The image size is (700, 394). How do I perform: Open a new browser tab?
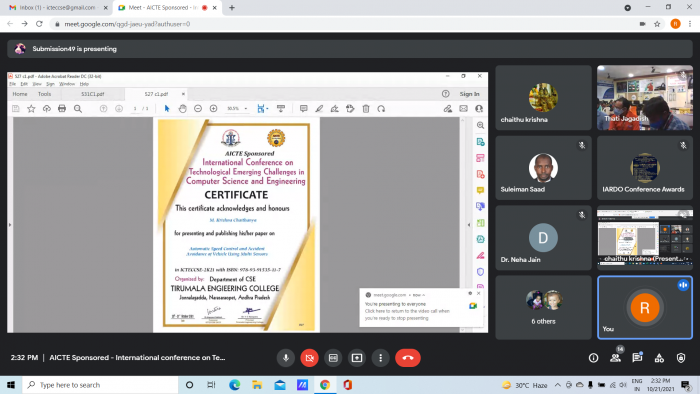pos(232,8)
